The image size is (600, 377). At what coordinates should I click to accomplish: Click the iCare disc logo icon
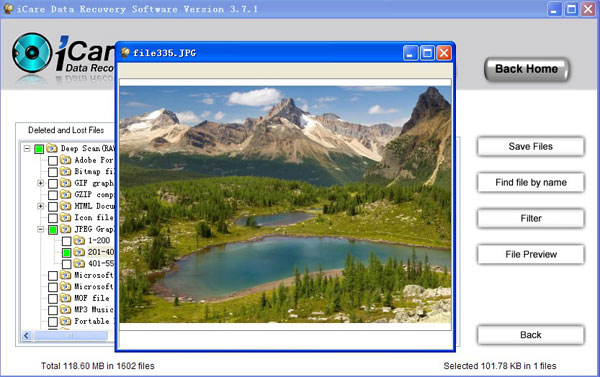(x=32, y=53)
